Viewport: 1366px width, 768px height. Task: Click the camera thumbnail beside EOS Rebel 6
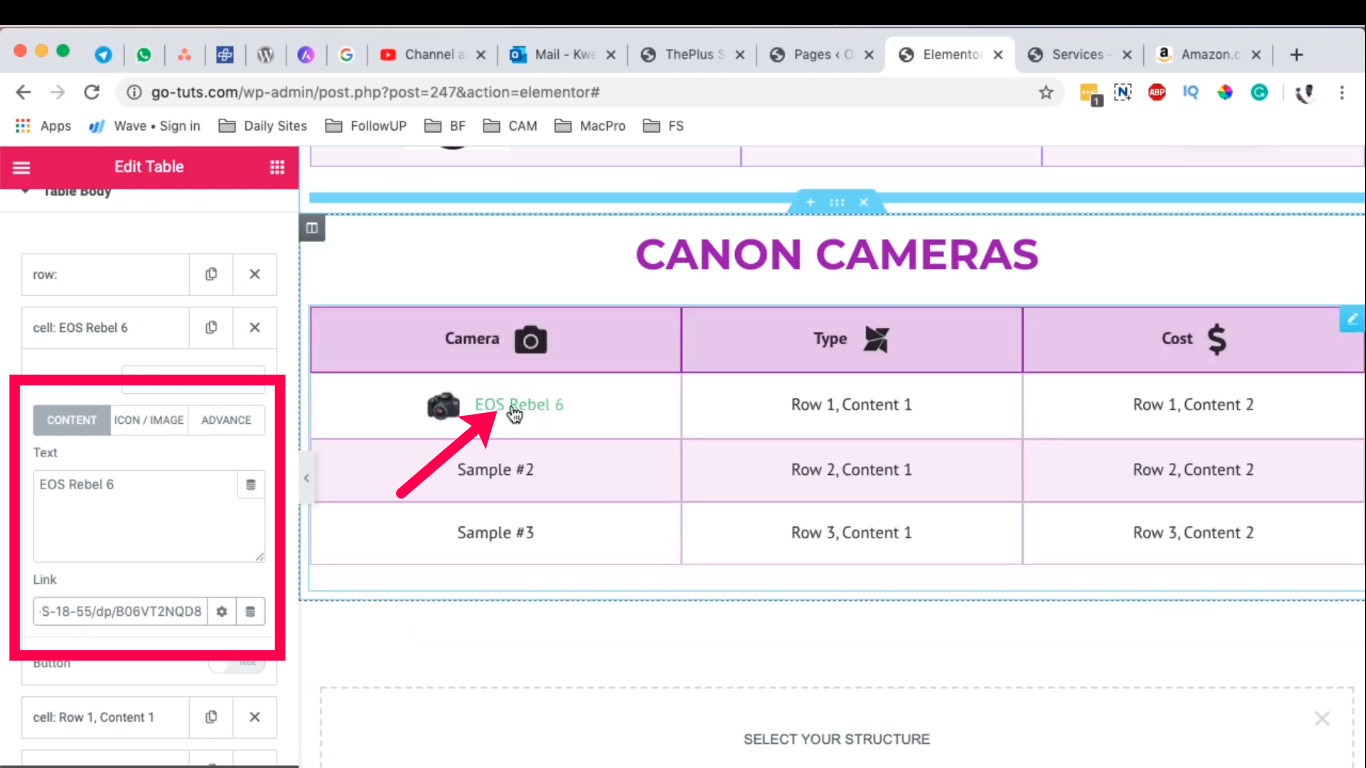coord(444,405)
